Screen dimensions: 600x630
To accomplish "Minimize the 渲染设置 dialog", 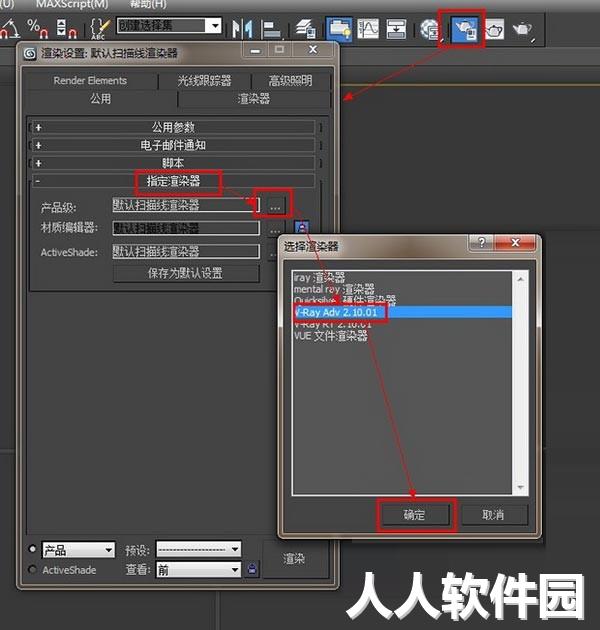I will click(x=255, y=50).
